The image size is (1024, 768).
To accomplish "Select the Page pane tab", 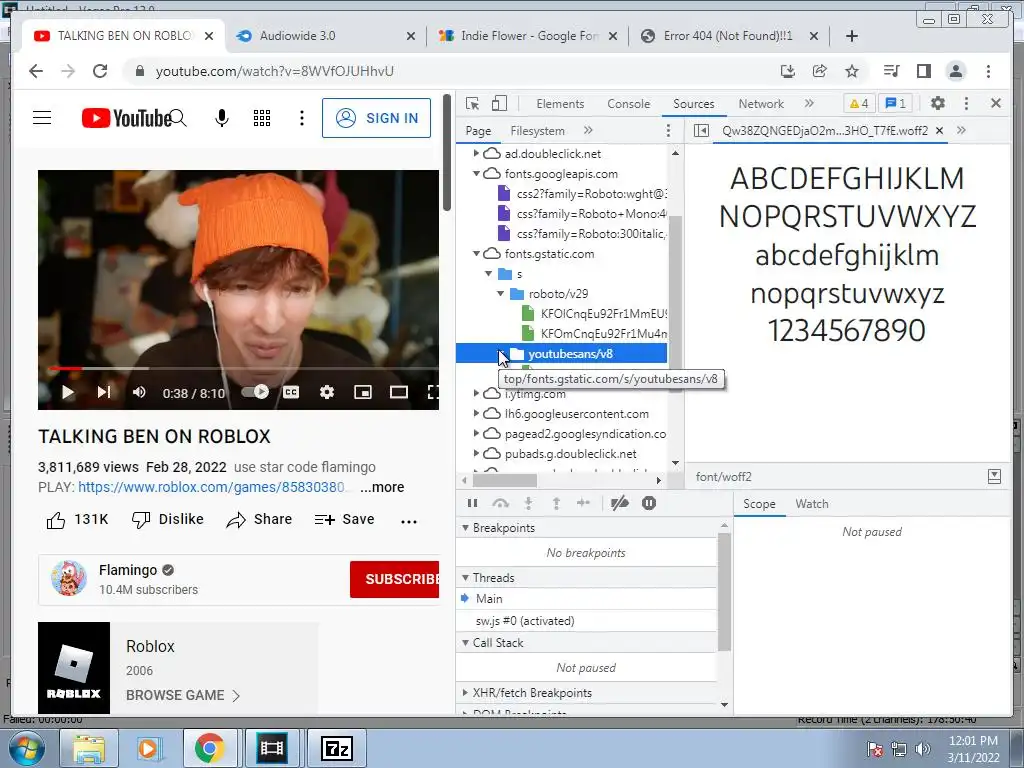I will coord(478,131).
